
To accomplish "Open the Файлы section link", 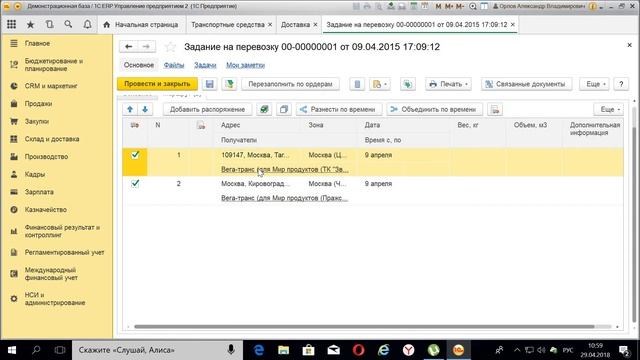I will coord(174,65).
